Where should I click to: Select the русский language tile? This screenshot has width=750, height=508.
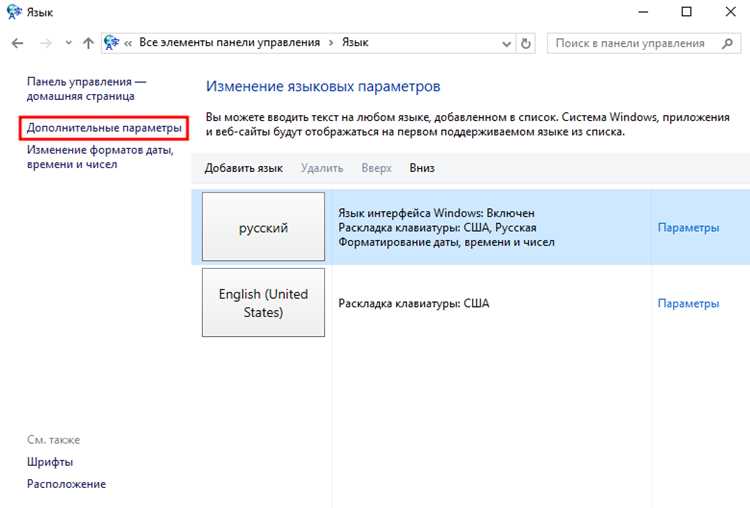point(264,227)
